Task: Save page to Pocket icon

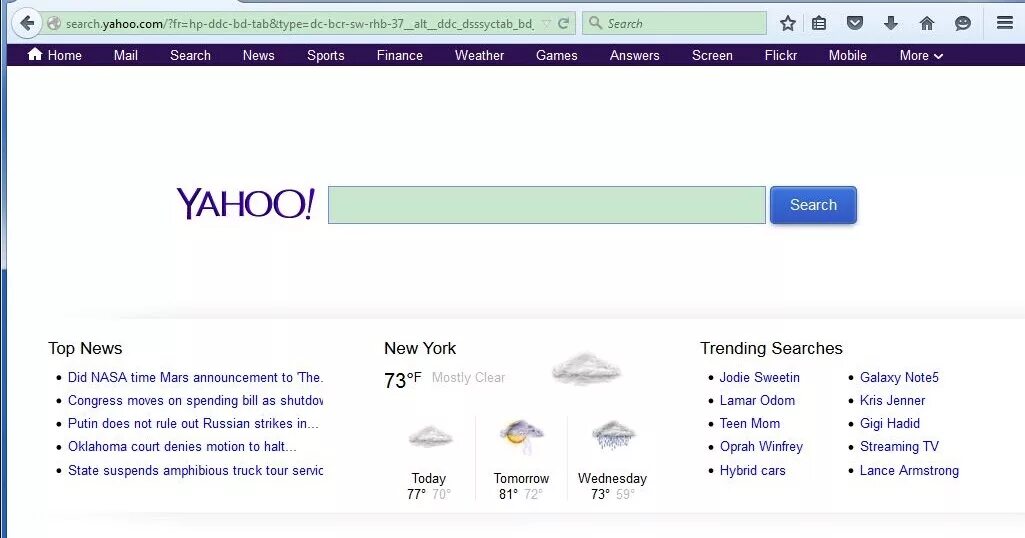Action: pos(854,24)
